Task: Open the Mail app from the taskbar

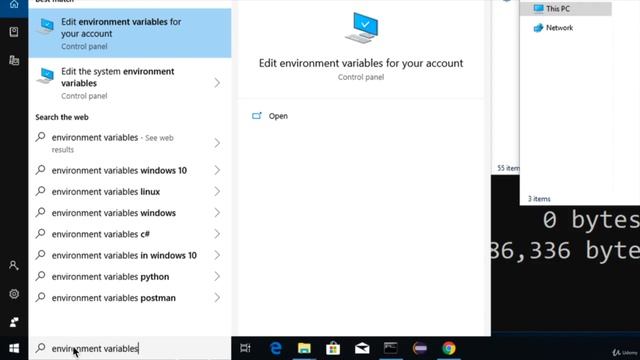Action: [x=362, y=348]
